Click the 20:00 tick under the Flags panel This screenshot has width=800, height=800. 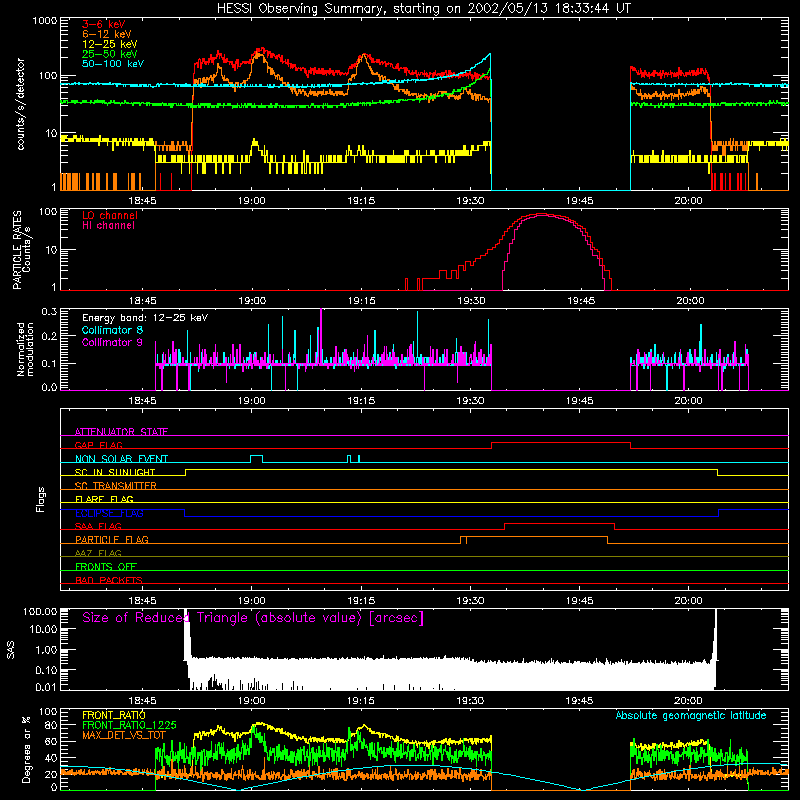[689, 601]
